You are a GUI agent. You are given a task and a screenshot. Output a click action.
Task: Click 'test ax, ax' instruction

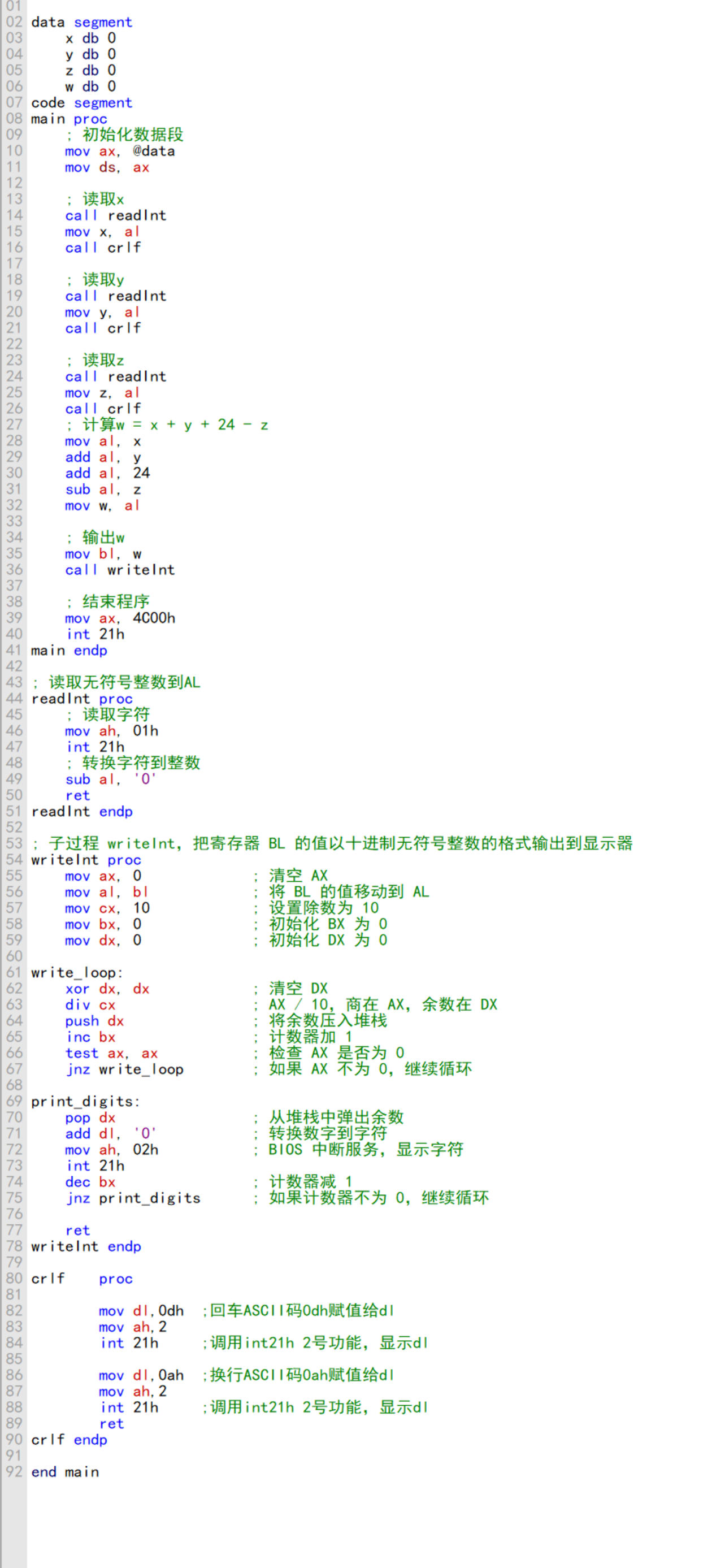111,1053
